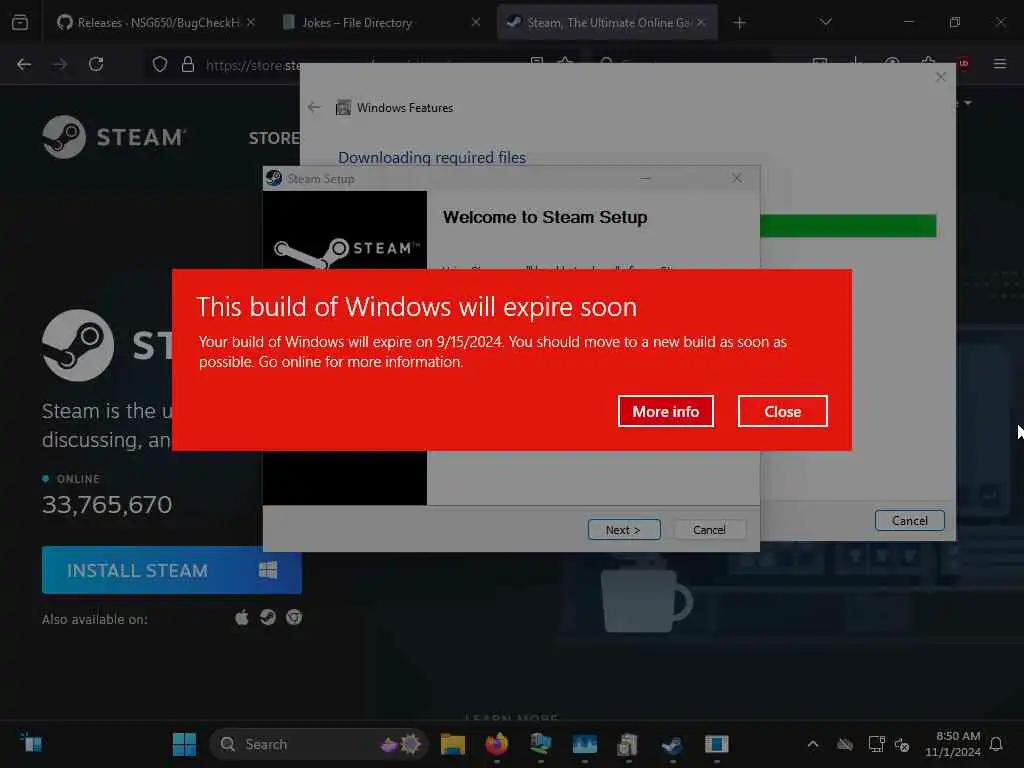
Task: Click the muted volume tray icon
Action: point(902,744)
